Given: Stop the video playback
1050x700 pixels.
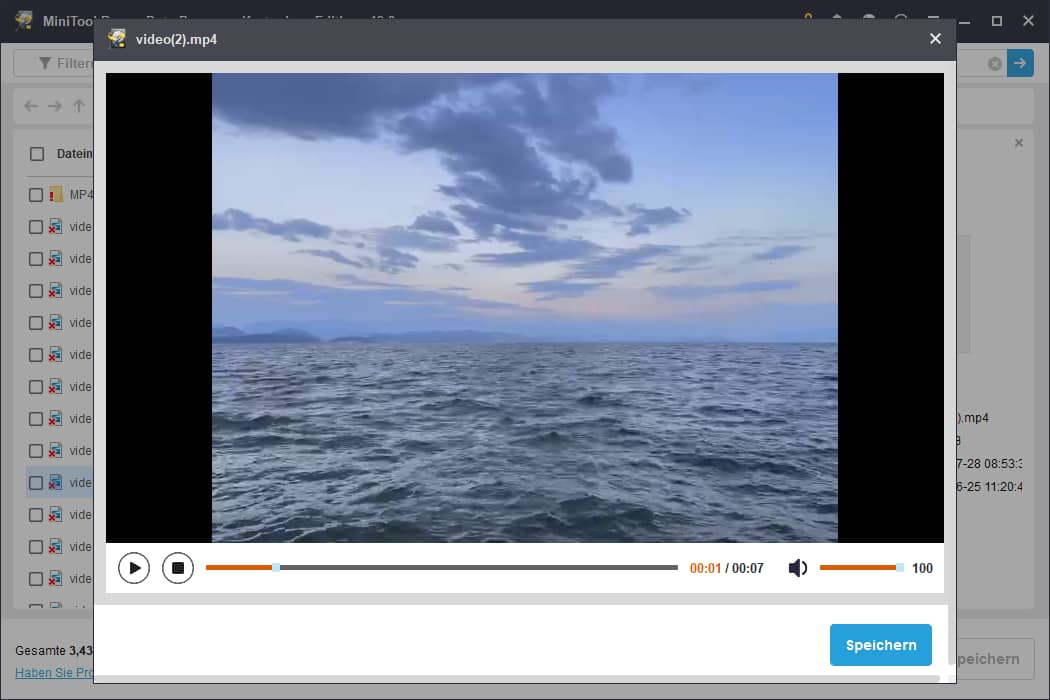Looking at the screenshot, I should pos(178,567).
